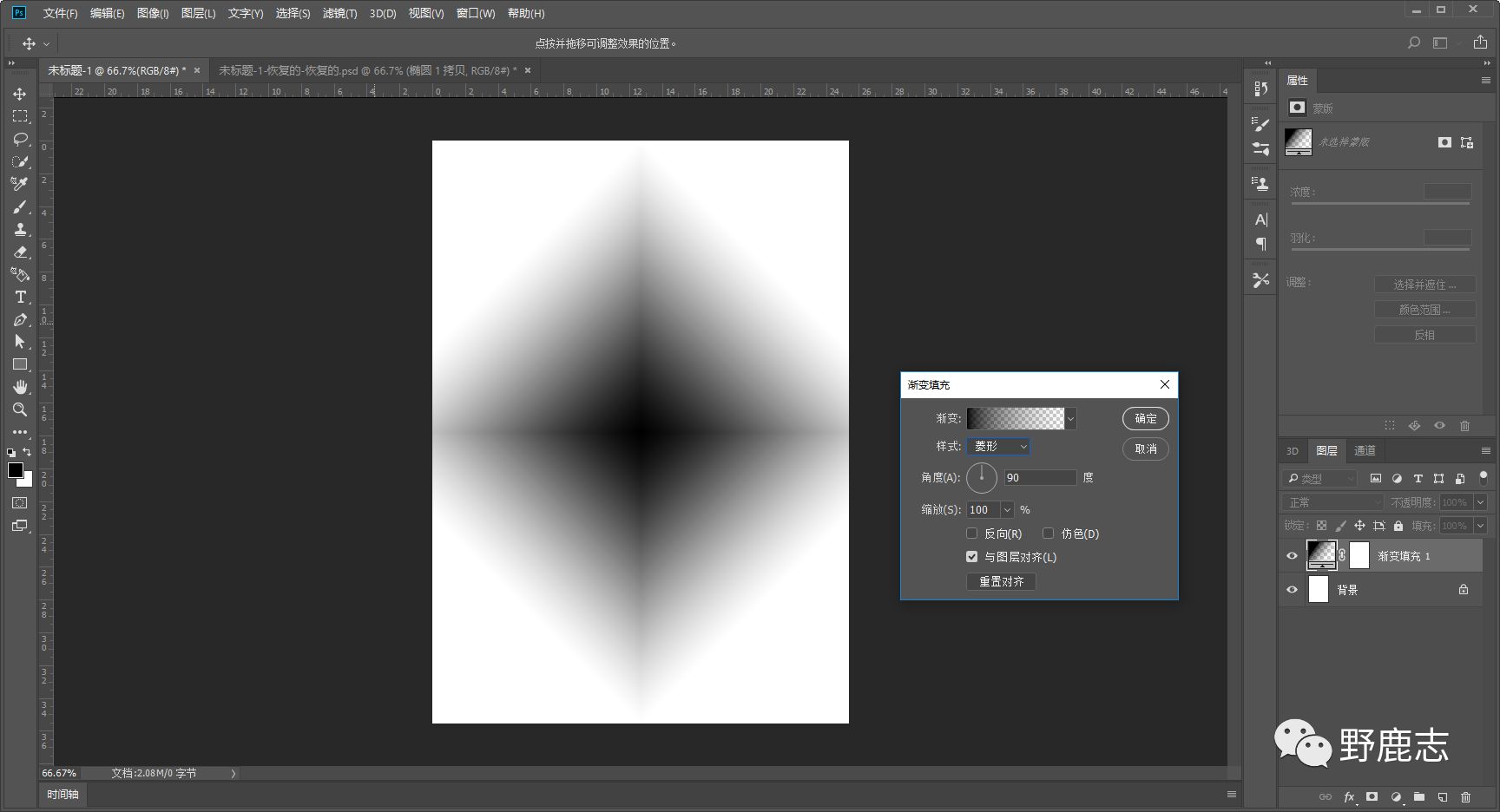Select the Pen tool
The image size is (1500, 812).
[20, 319]
